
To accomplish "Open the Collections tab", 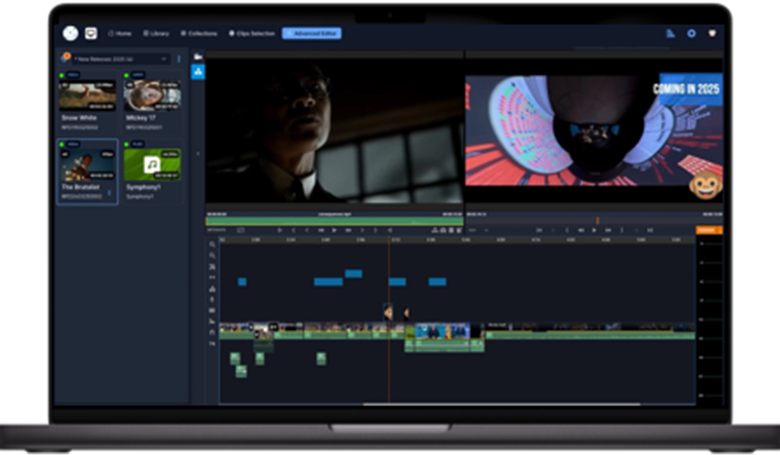I will [x=198, y=33].
